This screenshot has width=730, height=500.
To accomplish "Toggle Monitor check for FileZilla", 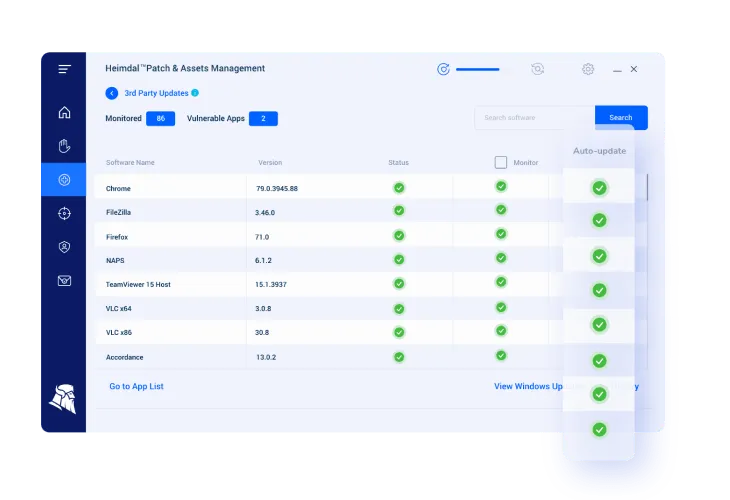I will 501,209.
